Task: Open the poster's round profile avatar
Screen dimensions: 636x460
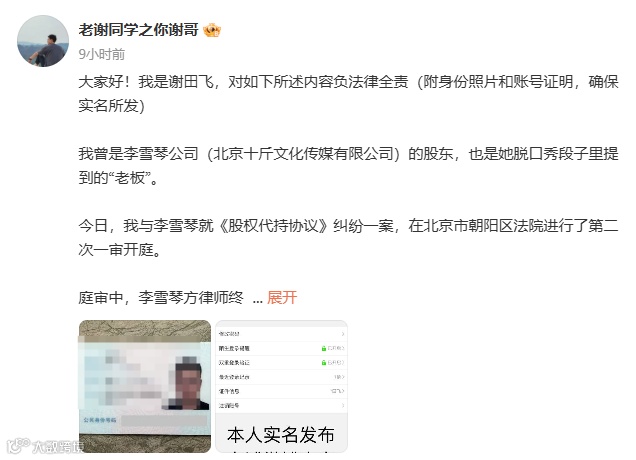Action: tap(43, 41)
